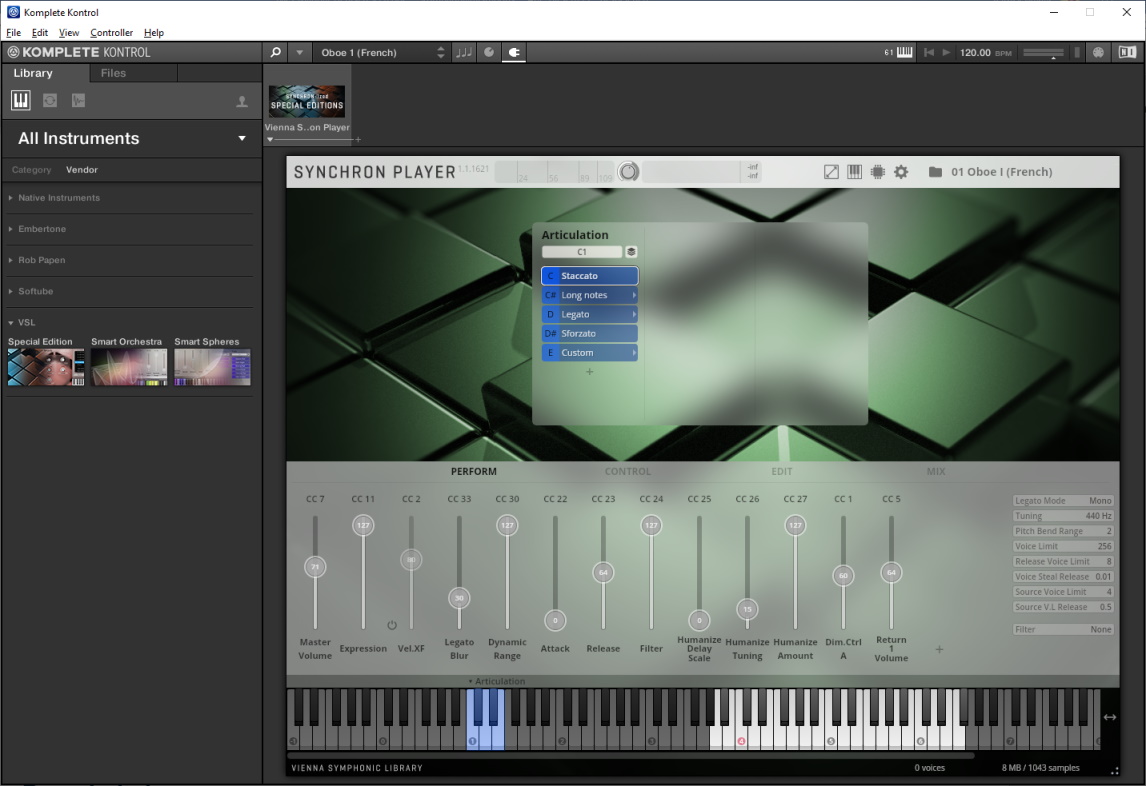Sort the browser by Vendor
Image resolution: width=1146 pixels, height=786 pixels.
pyautogui.click(x=82, y=170)
